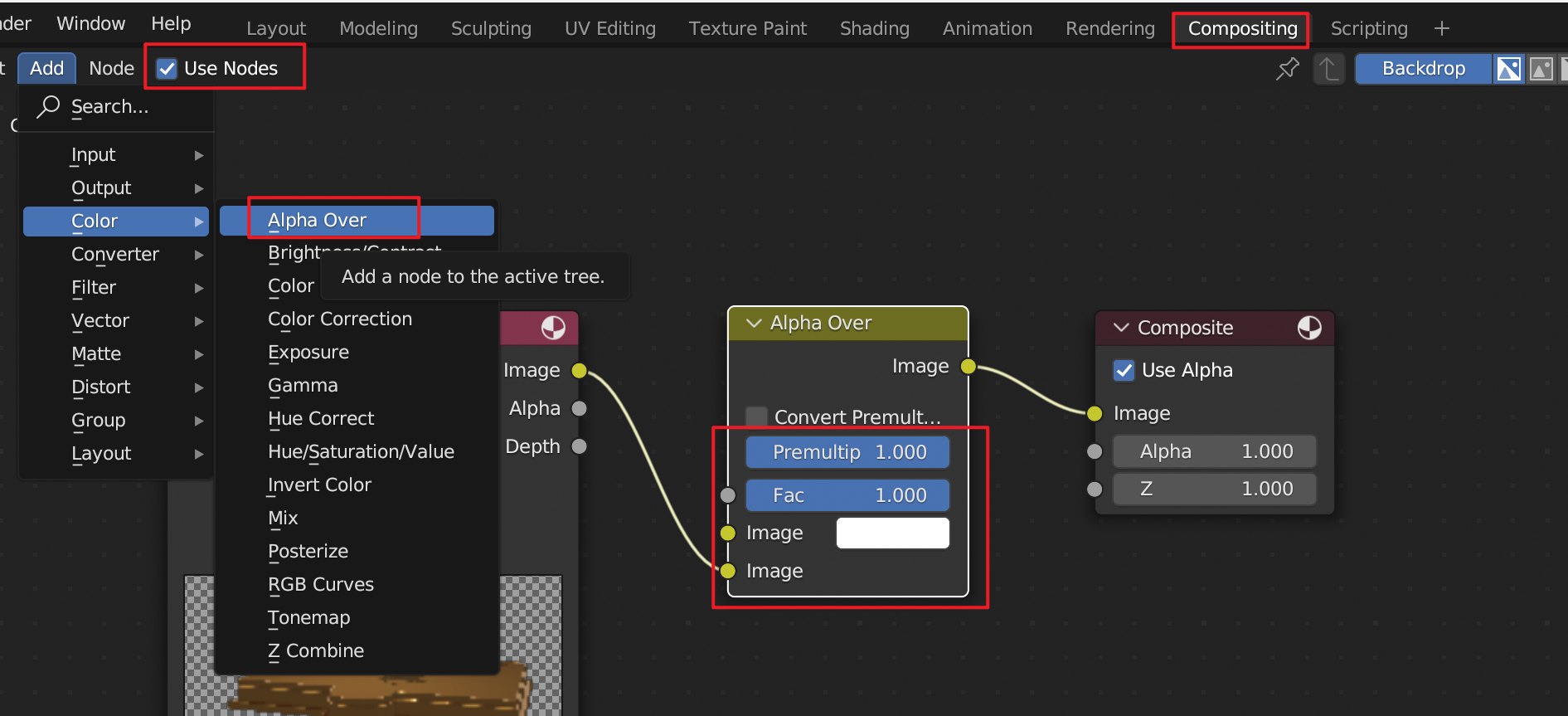The height and width of the screenshot is (716, 1568).
Task: Click the Alpha Over Fac input socket
Action: [728, 495]
